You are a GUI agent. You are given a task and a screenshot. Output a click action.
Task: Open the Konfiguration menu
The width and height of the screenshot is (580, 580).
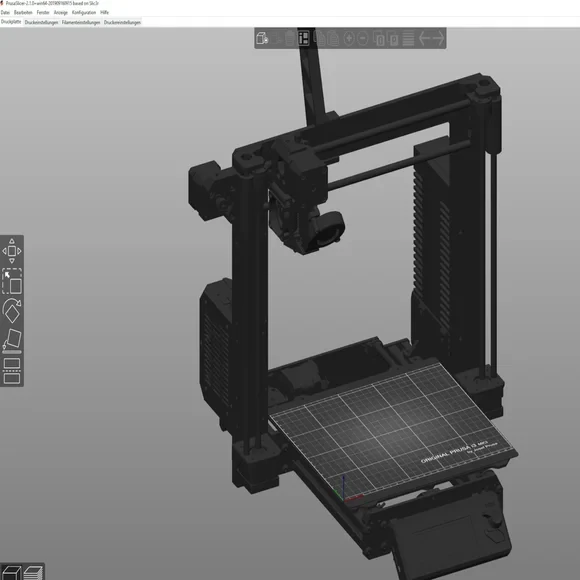pyautogui.click(x=84, y=13)
